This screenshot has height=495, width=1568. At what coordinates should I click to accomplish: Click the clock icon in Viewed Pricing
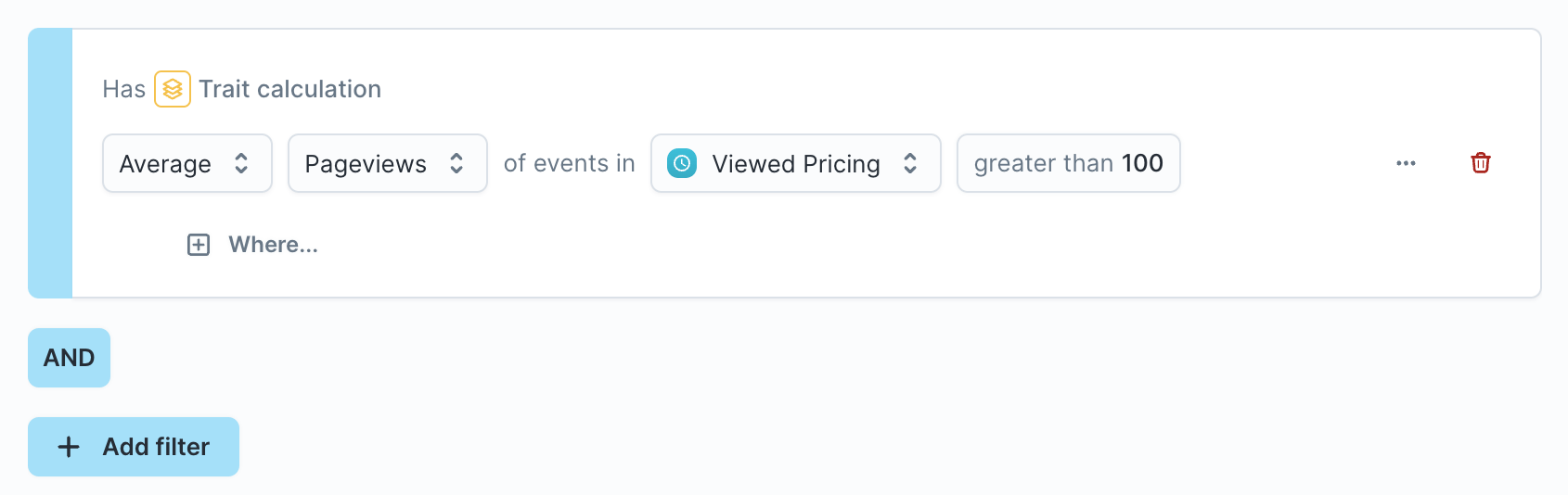click(x=682, y=163)
